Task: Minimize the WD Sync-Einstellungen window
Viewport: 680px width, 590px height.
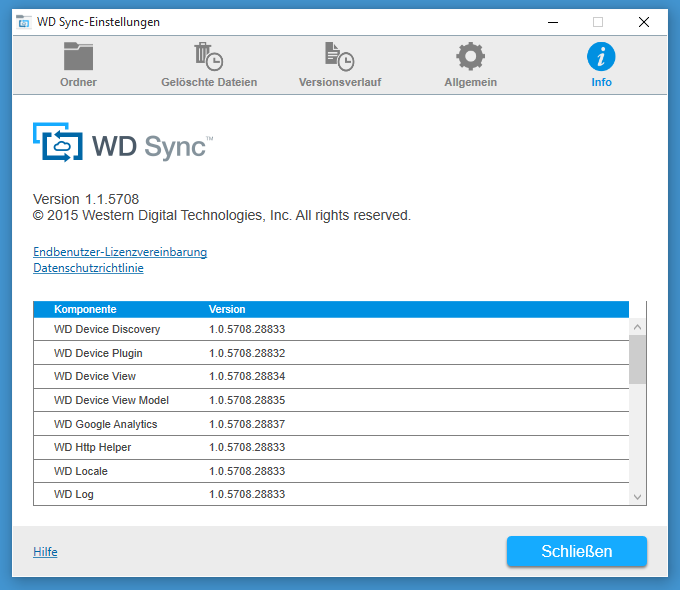Action: tap(553, 22)
